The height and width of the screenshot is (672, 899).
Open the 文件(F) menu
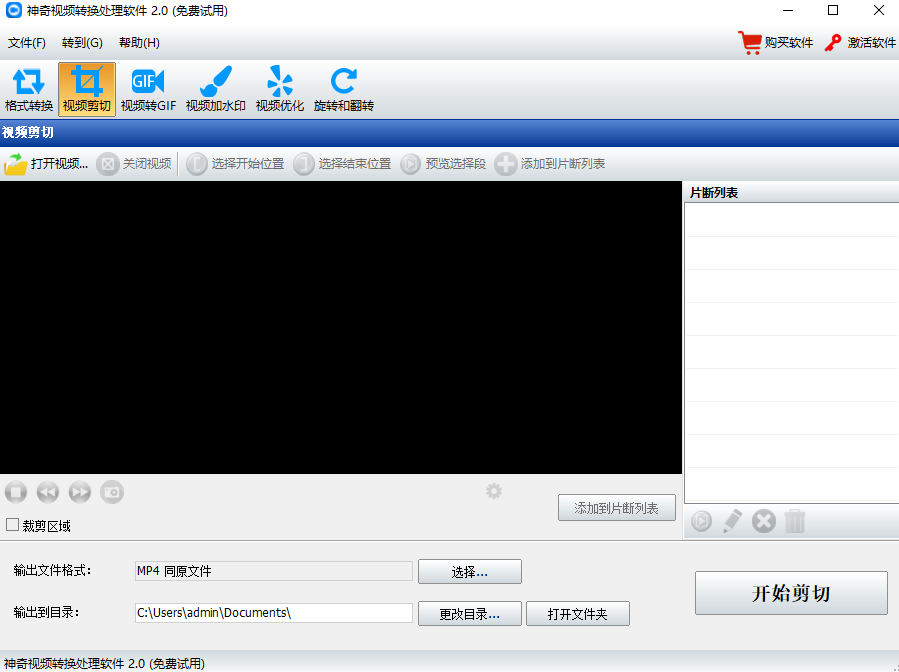pos(26,43)
